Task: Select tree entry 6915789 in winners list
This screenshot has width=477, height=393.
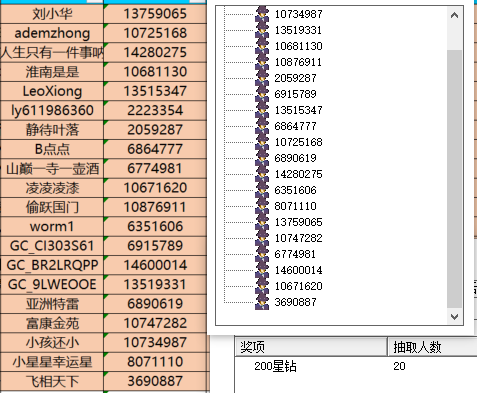Action: coord(296,94)
